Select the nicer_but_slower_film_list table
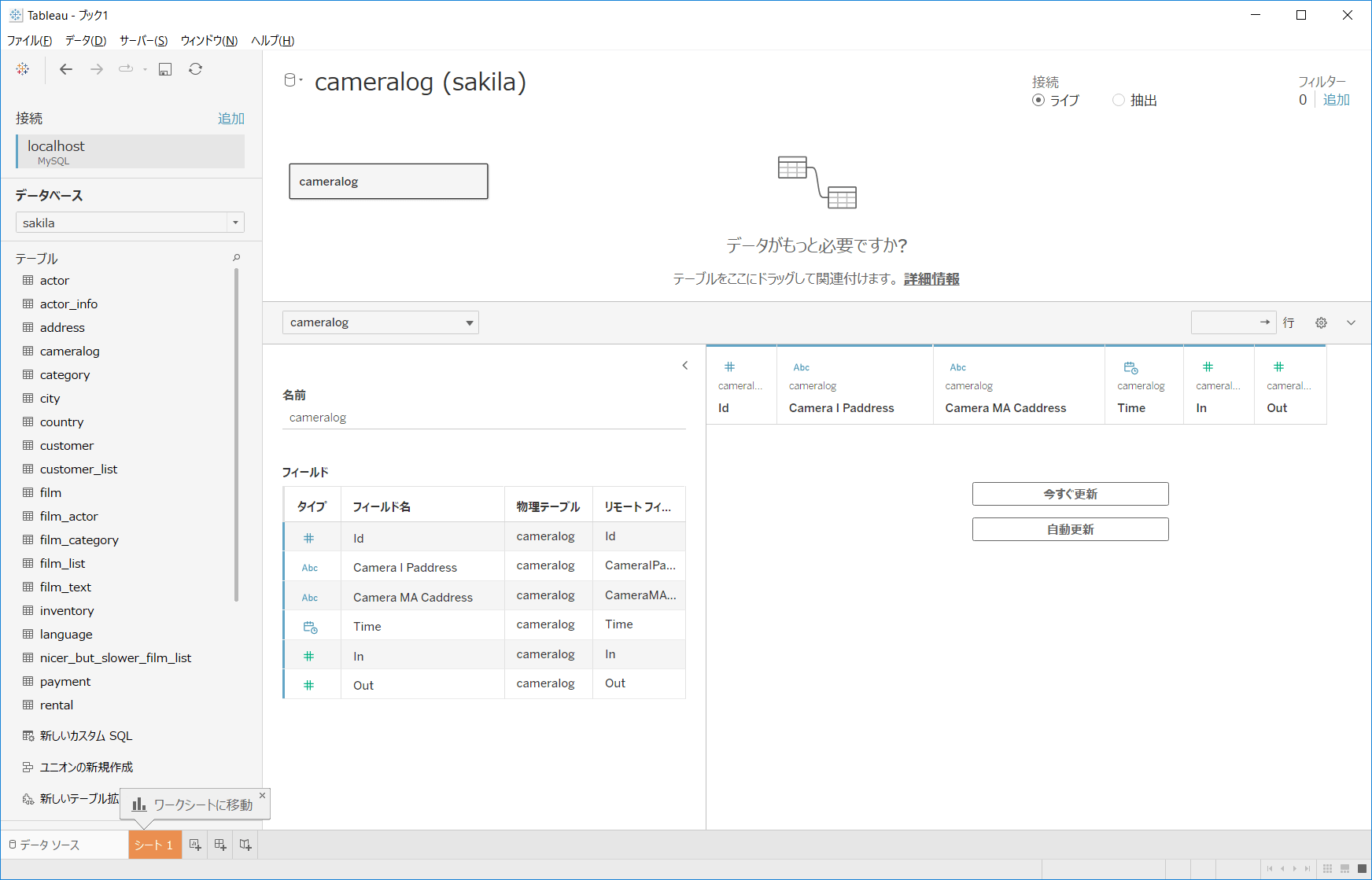The width and height of the screenshot is (1372, 880). coord(116,658)
